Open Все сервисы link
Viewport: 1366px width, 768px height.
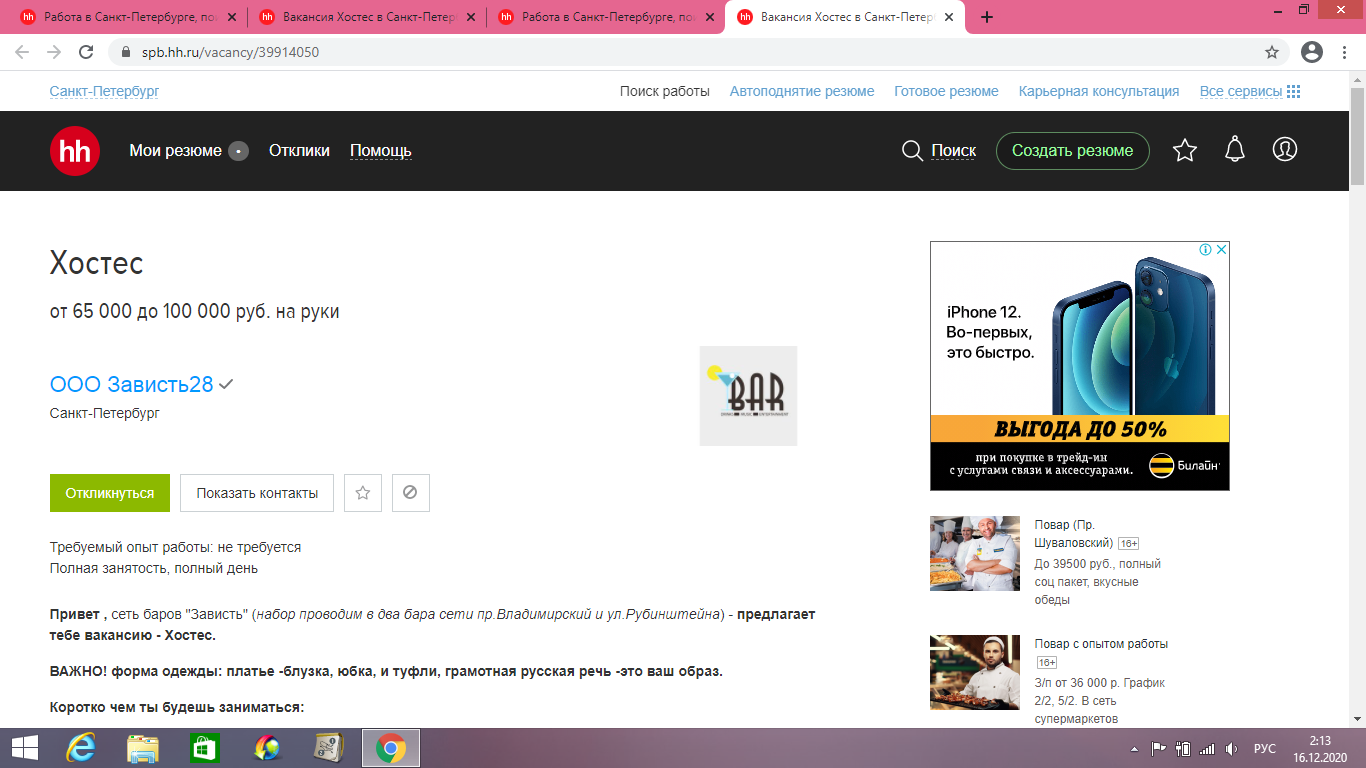pyautogui.click(x=1241, y=91)
